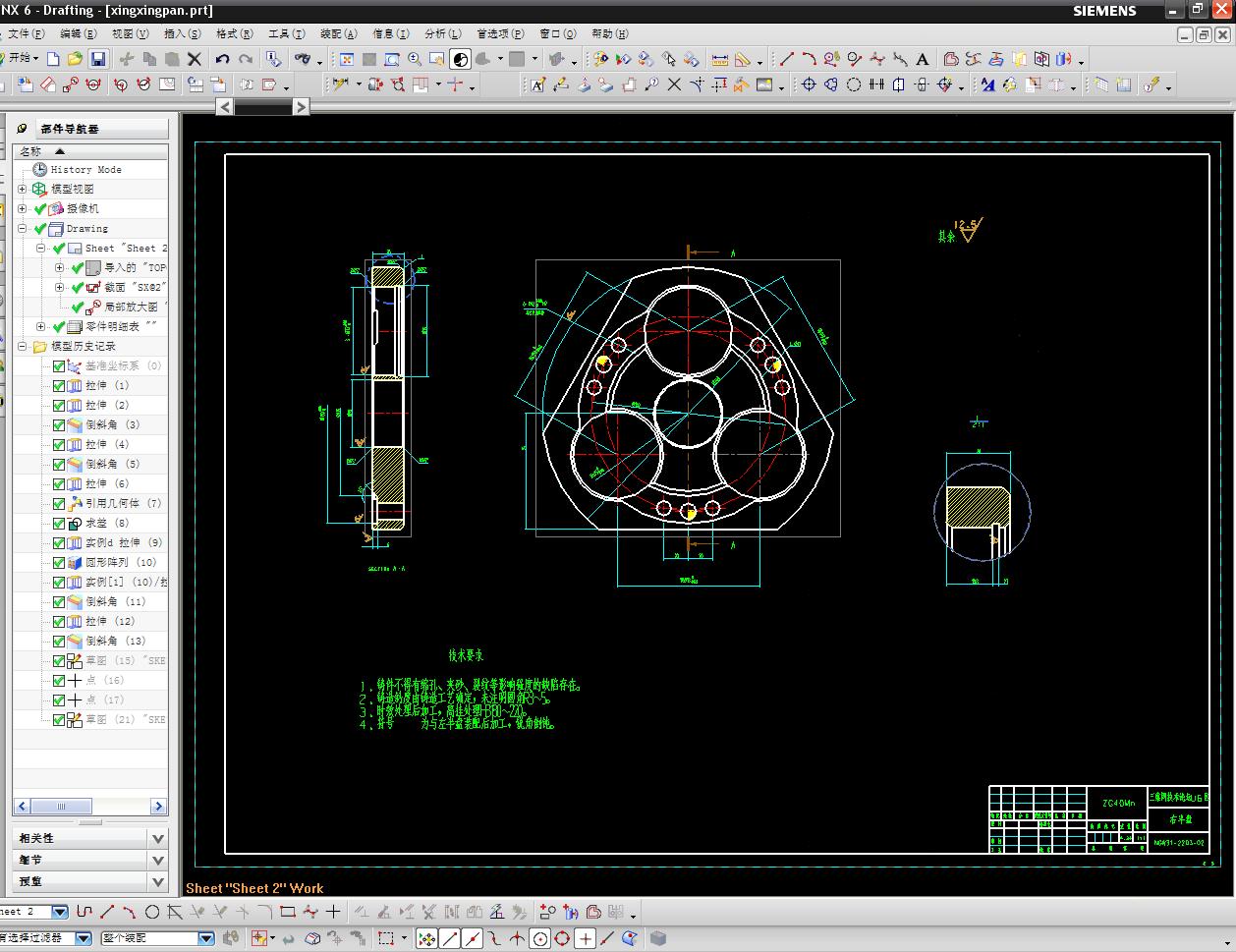Select the Circle sketch tool in bottom toolbar

(x=152, y=912)
